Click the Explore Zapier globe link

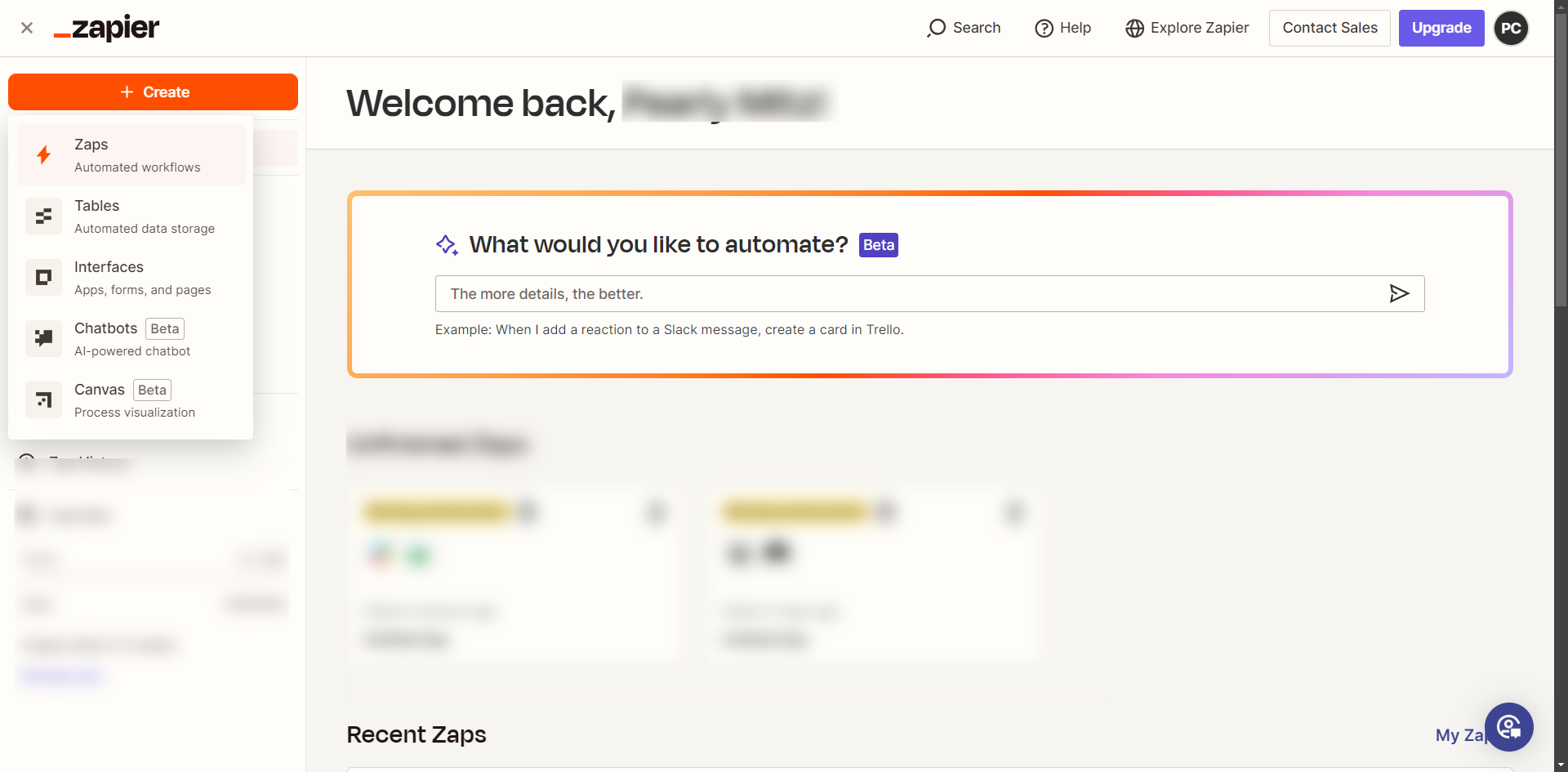[1187, 28]
